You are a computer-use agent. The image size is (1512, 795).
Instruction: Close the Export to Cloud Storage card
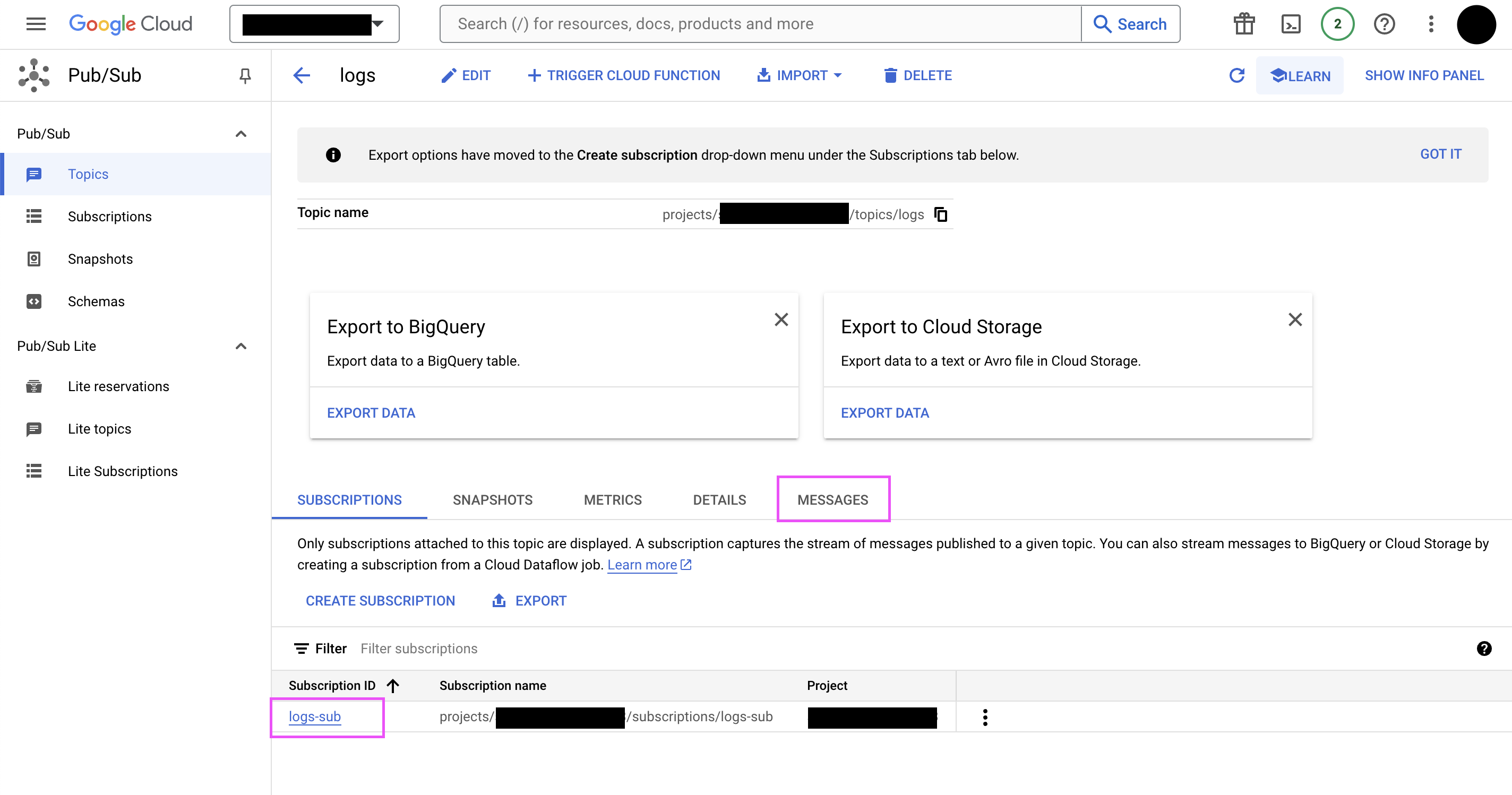pos(1295,320)
